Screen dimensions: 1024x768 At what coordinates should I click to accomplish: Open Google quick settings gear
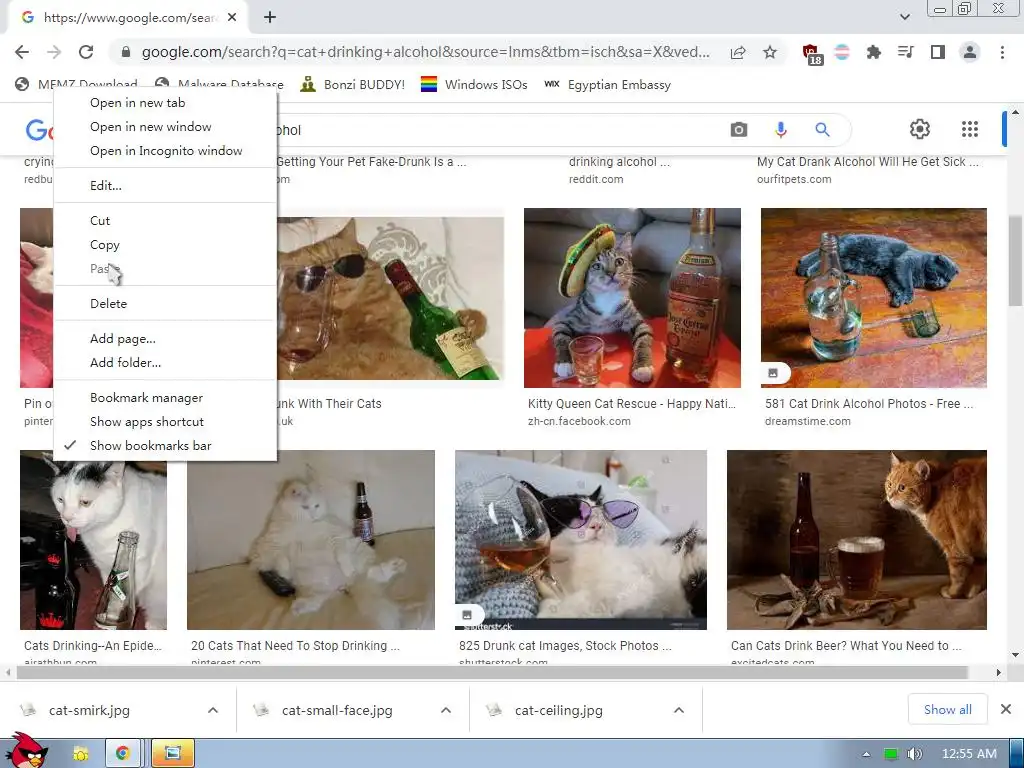920,129
